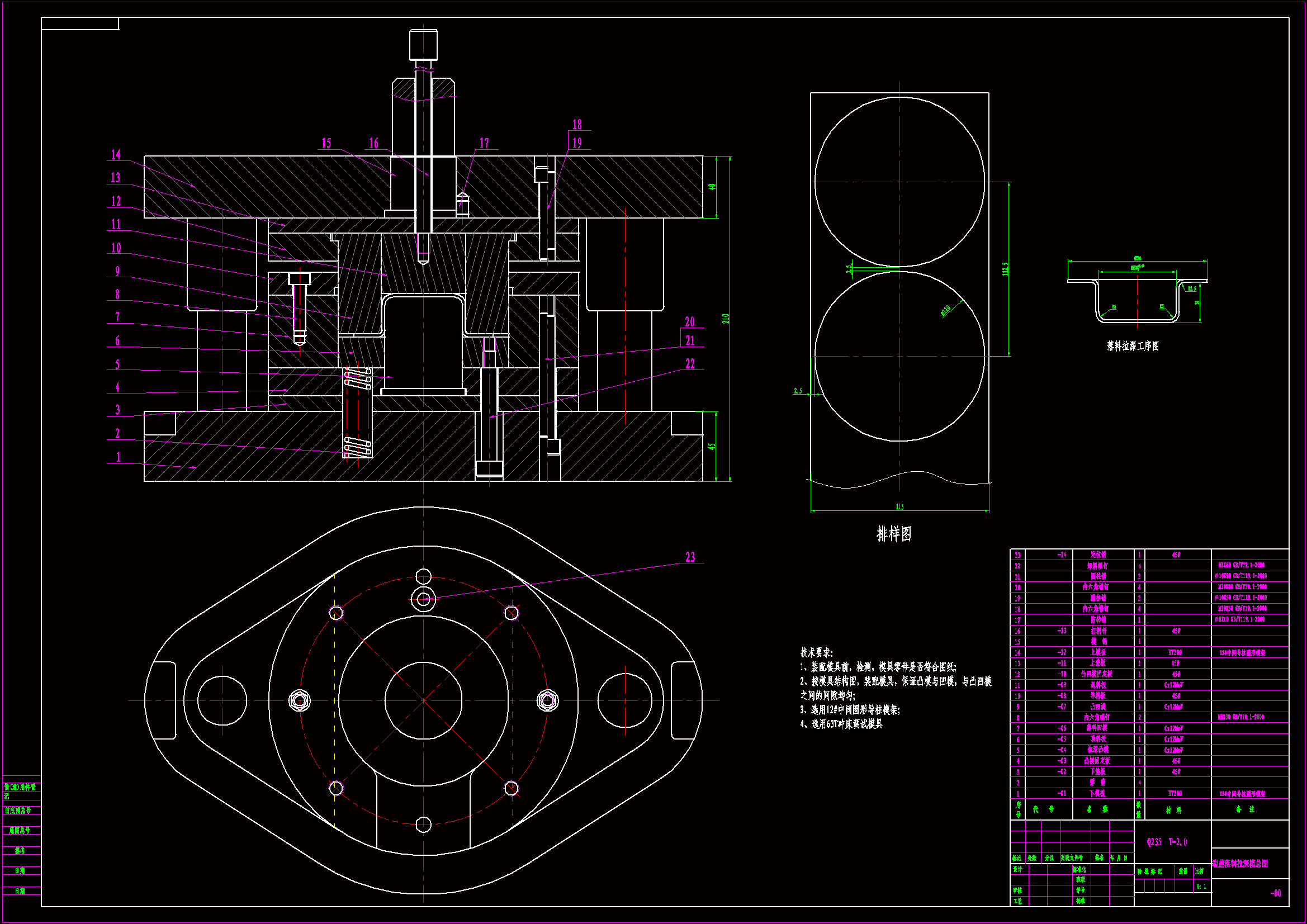The image size is (1307, 924).
Task: Select the 40 upper plate thickness dimension
Action: click(x=712, y=187)
